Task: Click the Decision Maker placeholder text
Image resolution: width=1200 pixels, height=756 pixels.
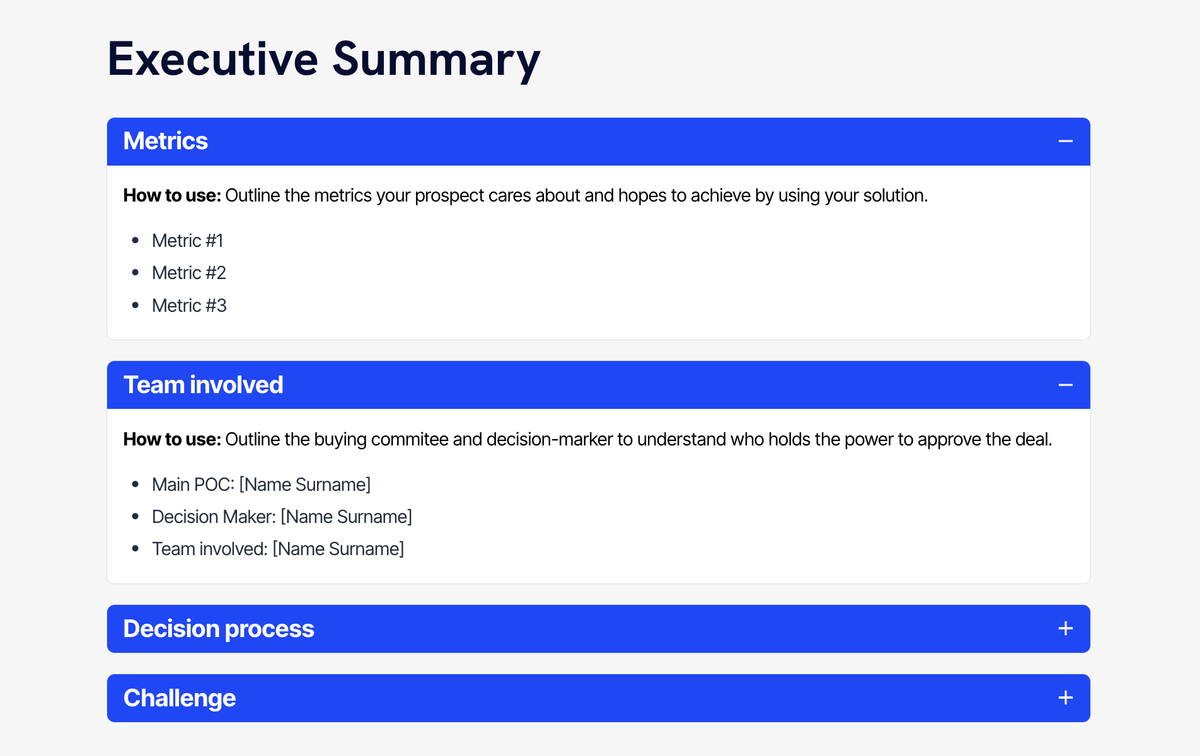Action: 281,516
